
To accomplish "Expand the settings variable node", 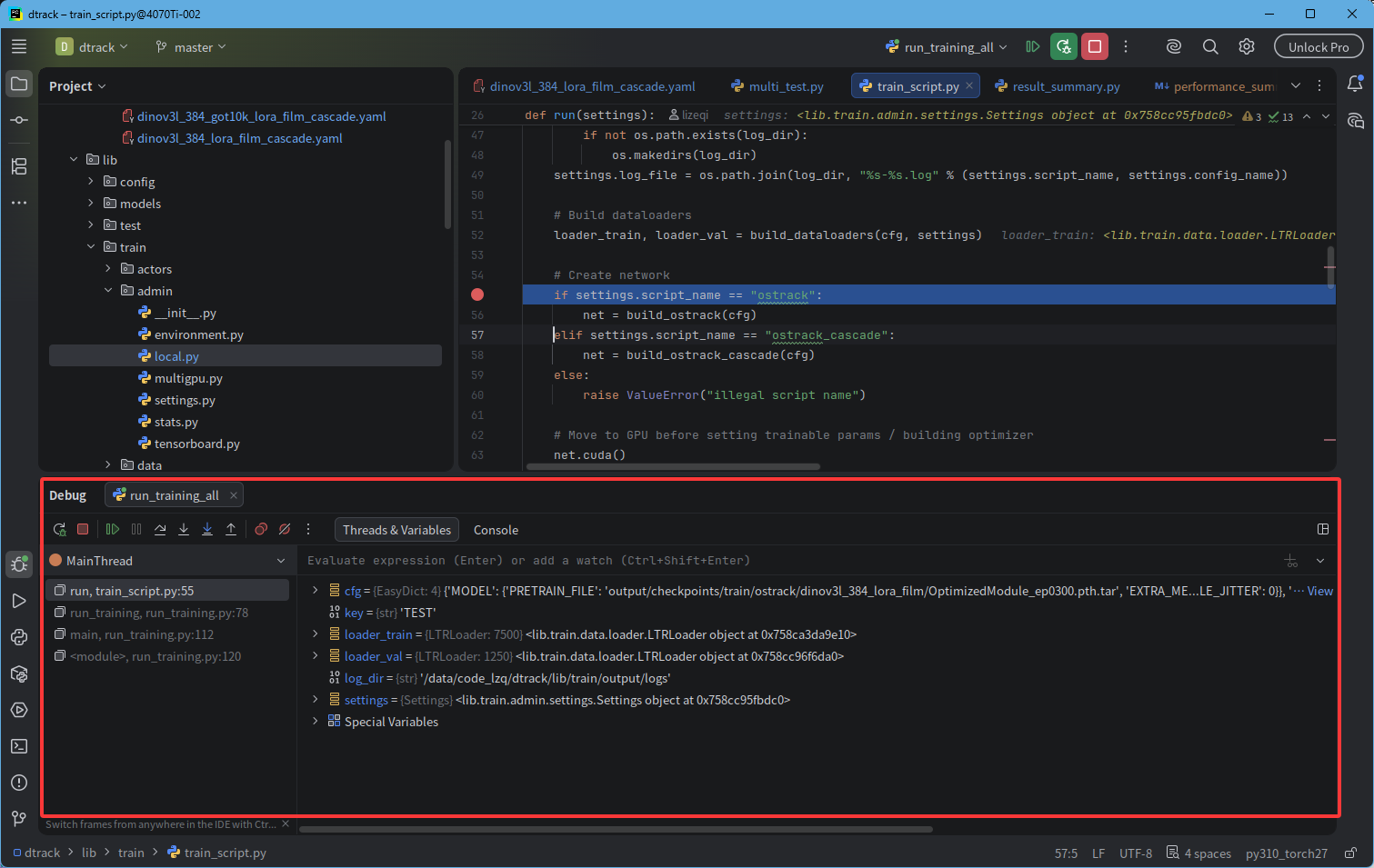I will click(x=316, y=699).
